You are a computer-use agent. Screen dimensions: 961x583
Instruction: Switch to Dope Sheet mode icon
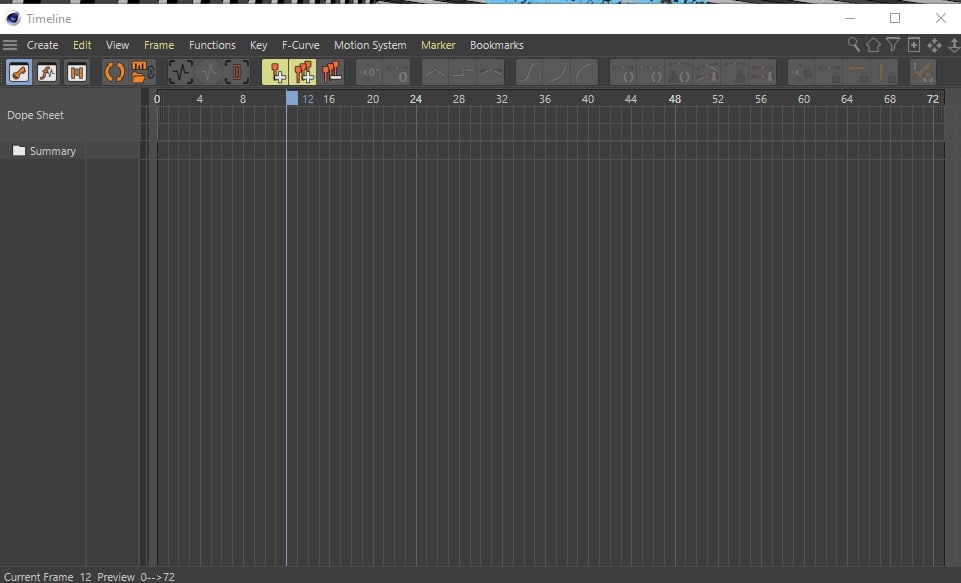19,72
